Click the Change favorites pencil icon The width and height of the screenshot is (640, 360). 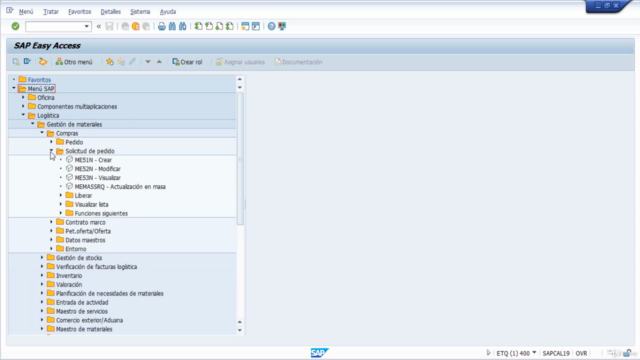[x=132, y=62]
